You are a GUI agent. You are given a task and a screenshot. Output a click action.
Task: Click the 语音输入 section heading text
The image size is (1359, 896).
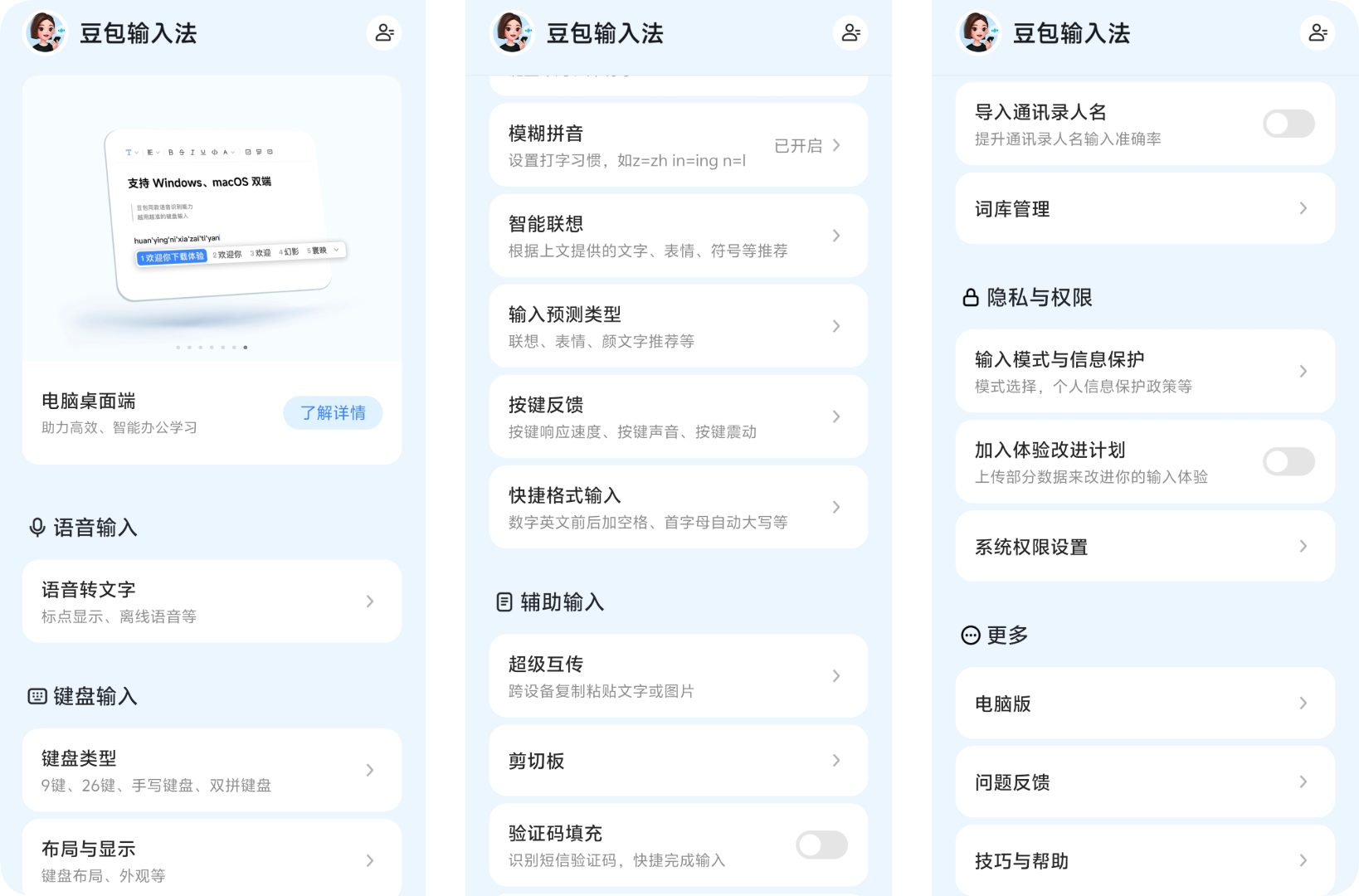(x=95, y=528)
